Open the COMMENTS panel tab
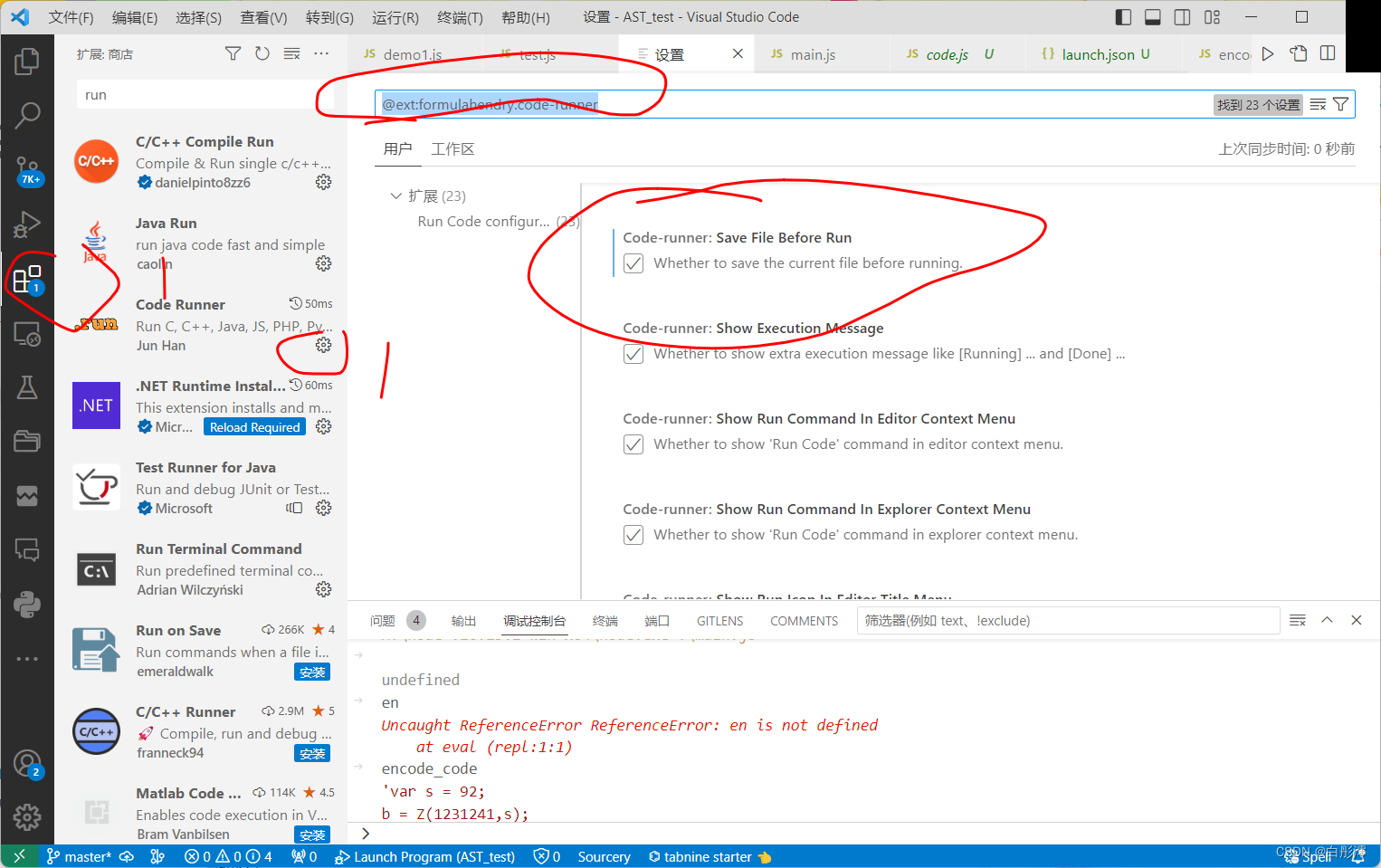The height and width of the screenshot is (868, 1381). point(804,620)
